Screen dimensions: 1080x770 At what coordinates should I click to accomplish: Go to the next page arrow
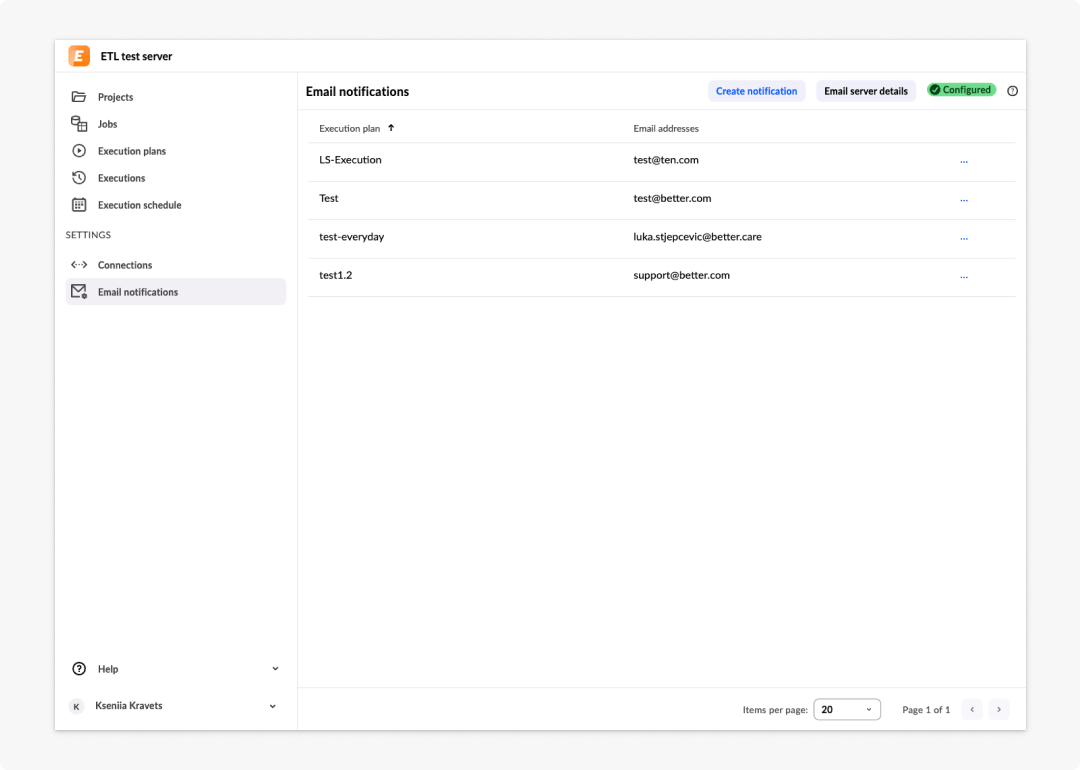point(999,709)
